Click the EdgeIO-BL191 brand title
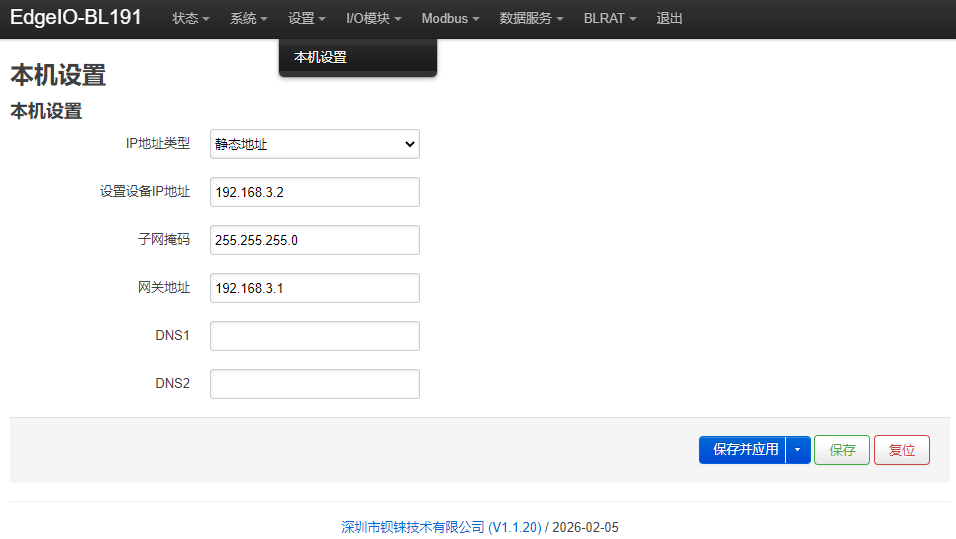 pyautogui.click(x=76, y=17)
